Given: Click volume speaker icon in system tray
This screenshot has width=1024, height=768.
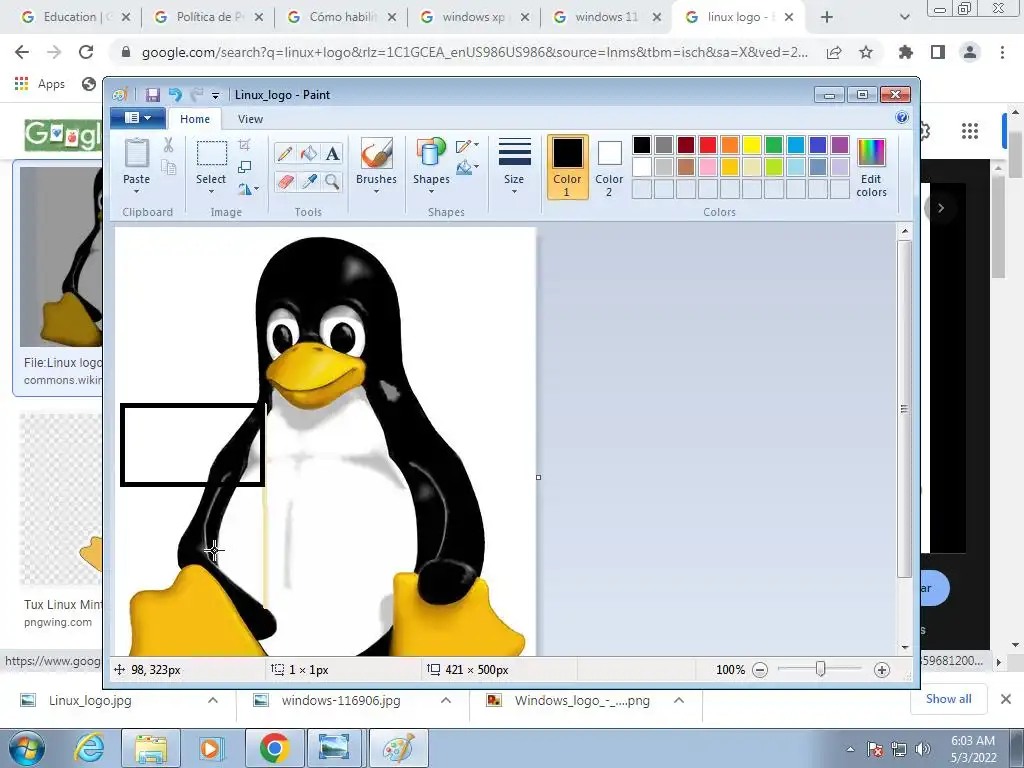Looking at the screenshot, I should [x=922, y=749].
